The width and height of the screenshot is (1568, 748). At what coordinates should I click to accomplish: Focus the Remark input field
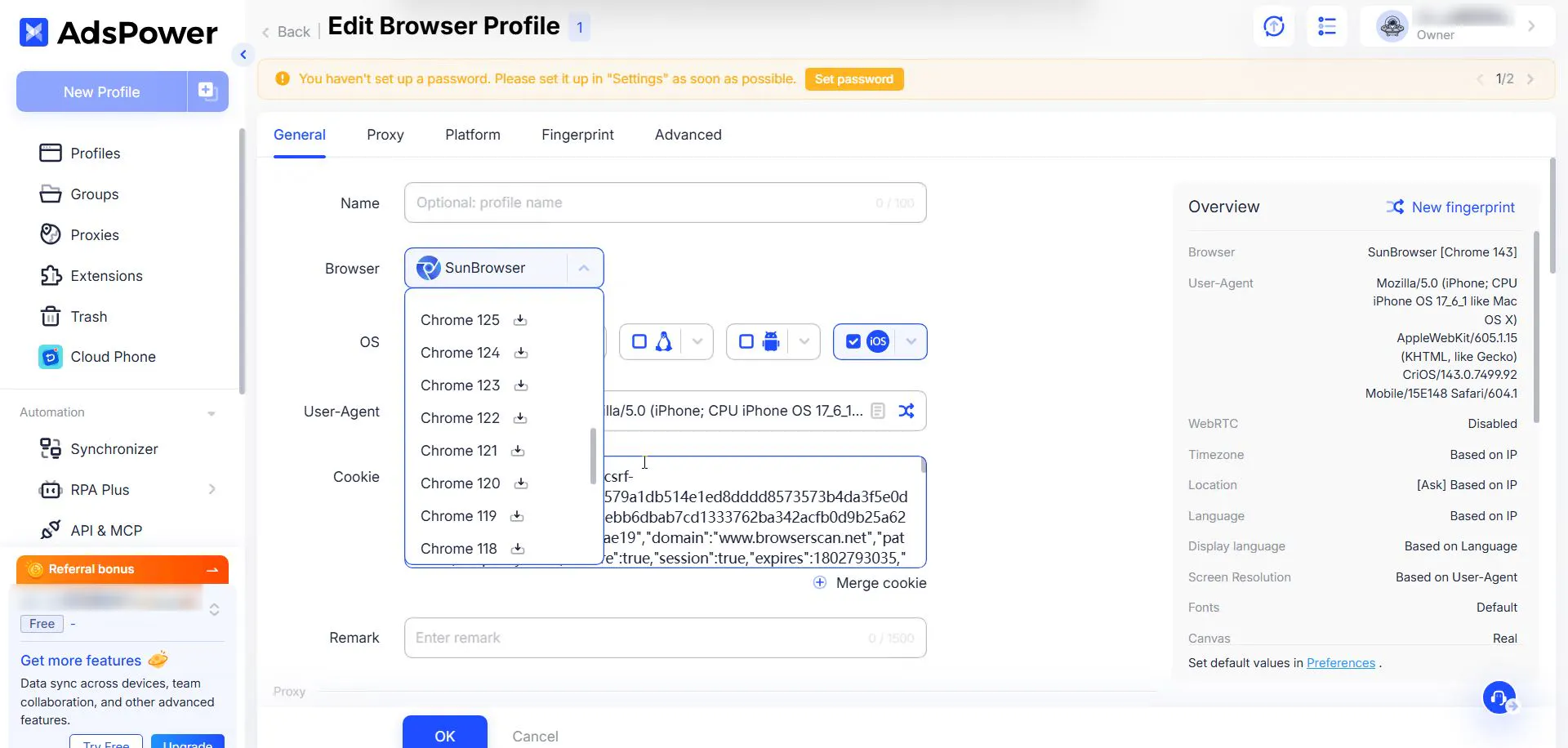click(x=665, y=638)
